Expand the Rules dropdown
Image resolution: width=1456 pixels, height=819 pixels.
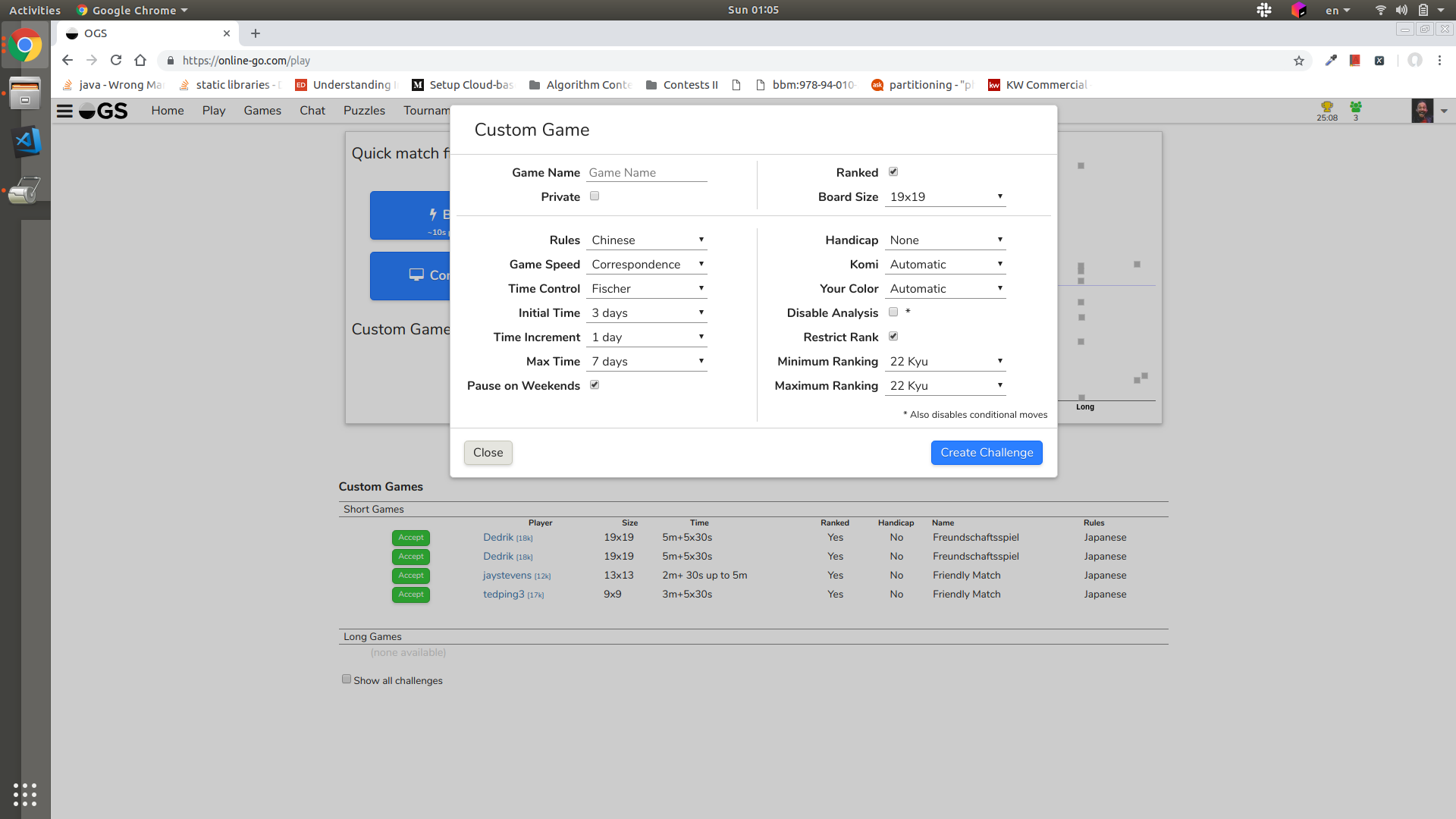646,240
